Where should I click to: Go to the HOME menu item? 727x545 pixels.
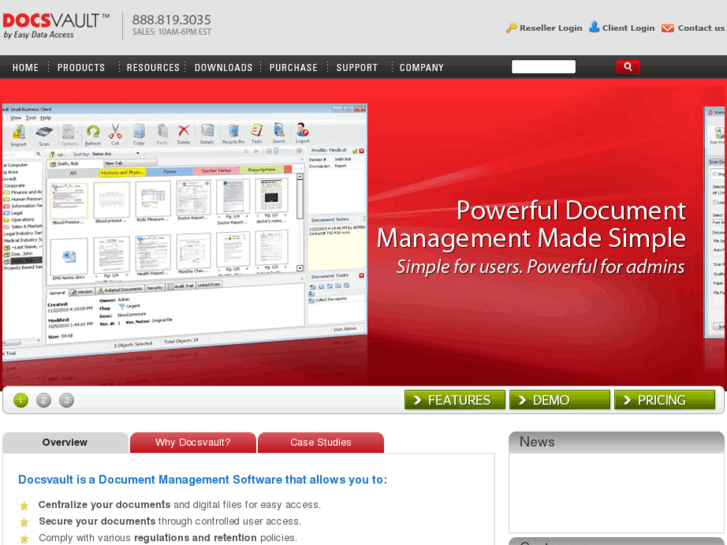tap(26, 67)
